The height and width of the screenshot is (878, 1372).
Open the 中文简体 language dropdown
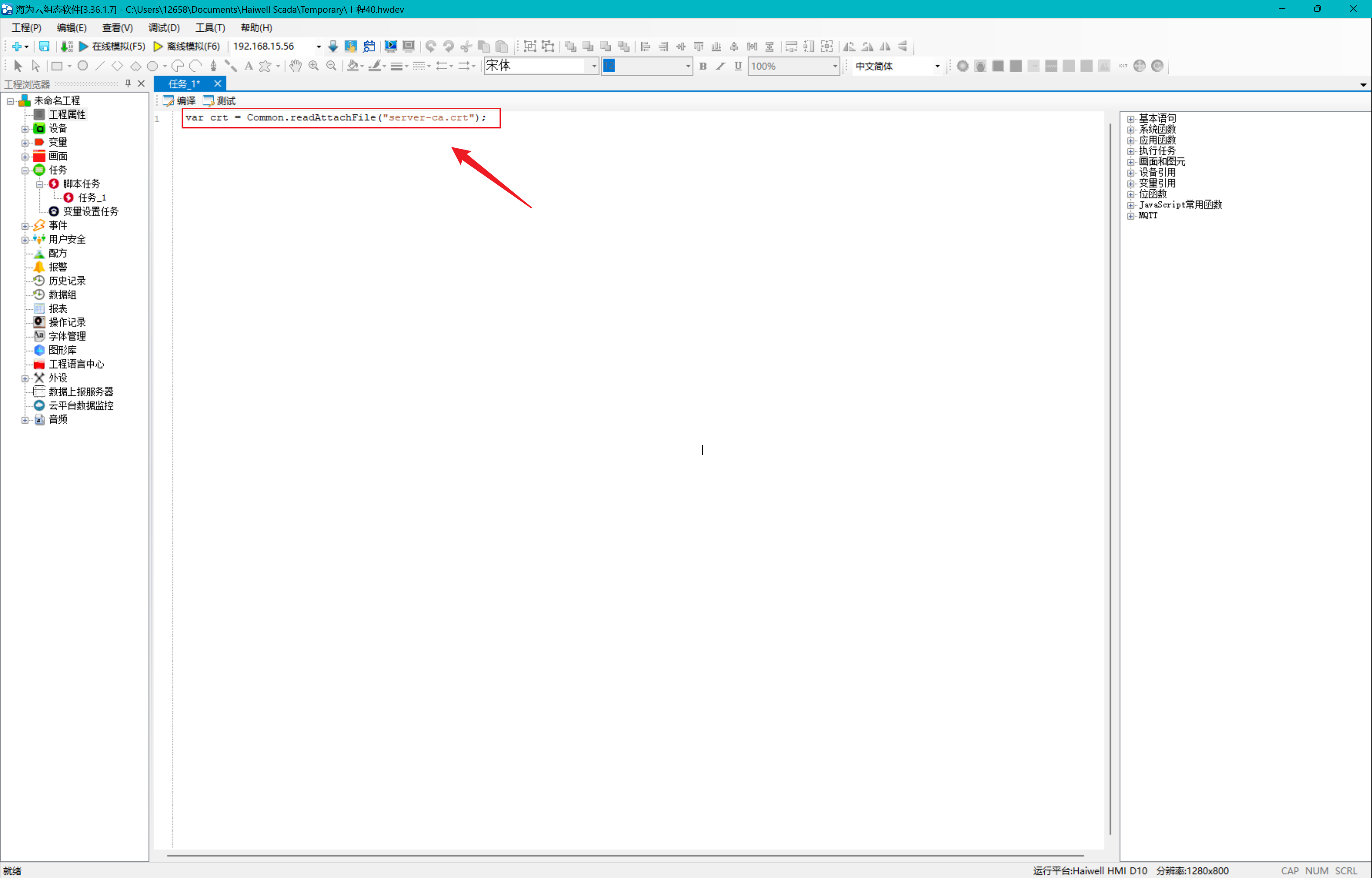click(937, 66)
